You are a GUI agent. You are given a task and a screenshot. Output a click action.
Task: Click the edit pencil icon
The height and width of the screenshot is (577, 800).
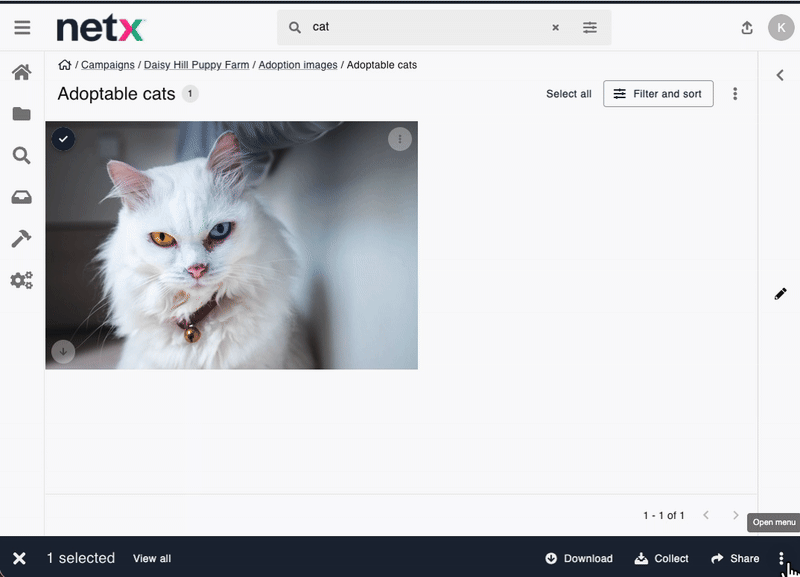tap(780, 294)
